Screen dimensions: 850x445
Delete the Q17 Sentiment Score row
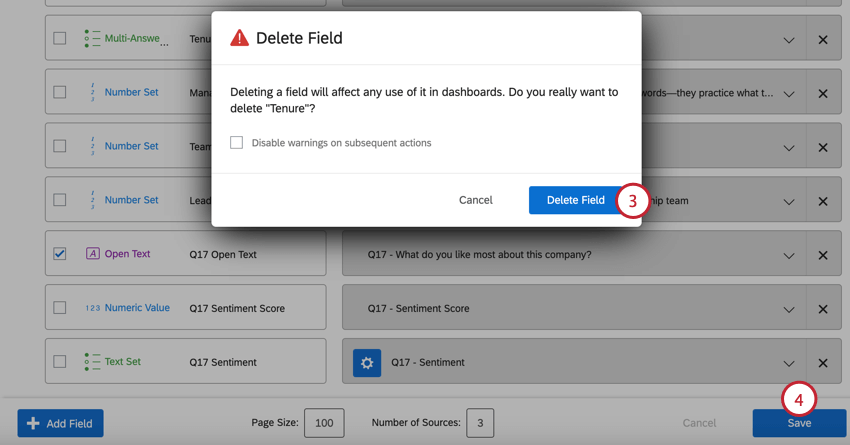click(x=823, y=309)
